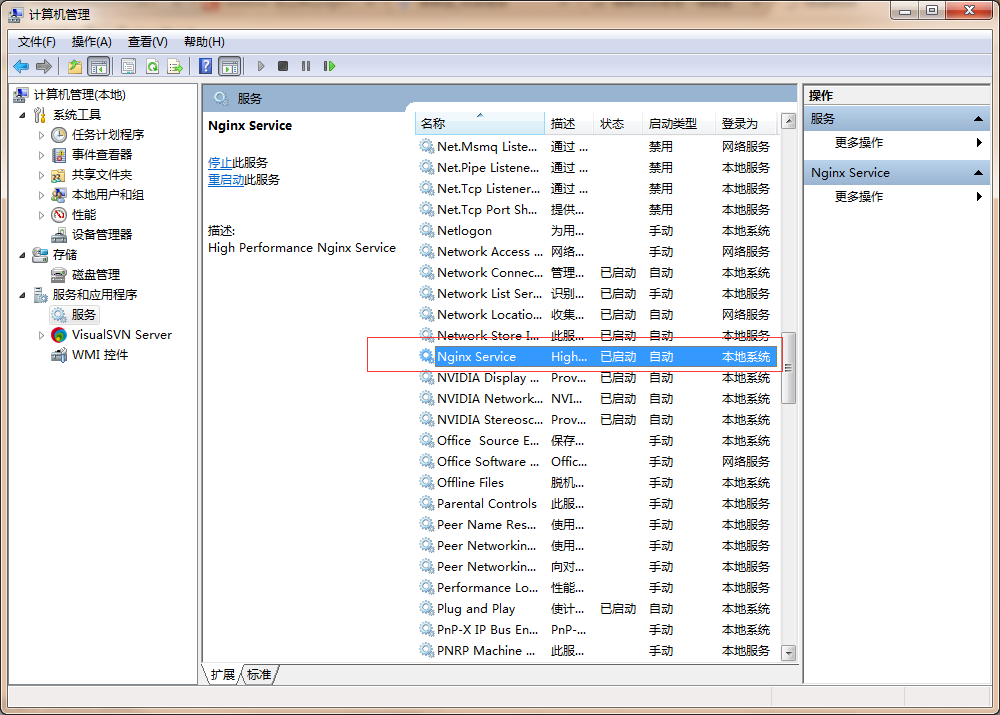Click the Export list toolbar icon
Image resolution: width=1000 pixels, height=715 pixels.
tap(175, 66)
